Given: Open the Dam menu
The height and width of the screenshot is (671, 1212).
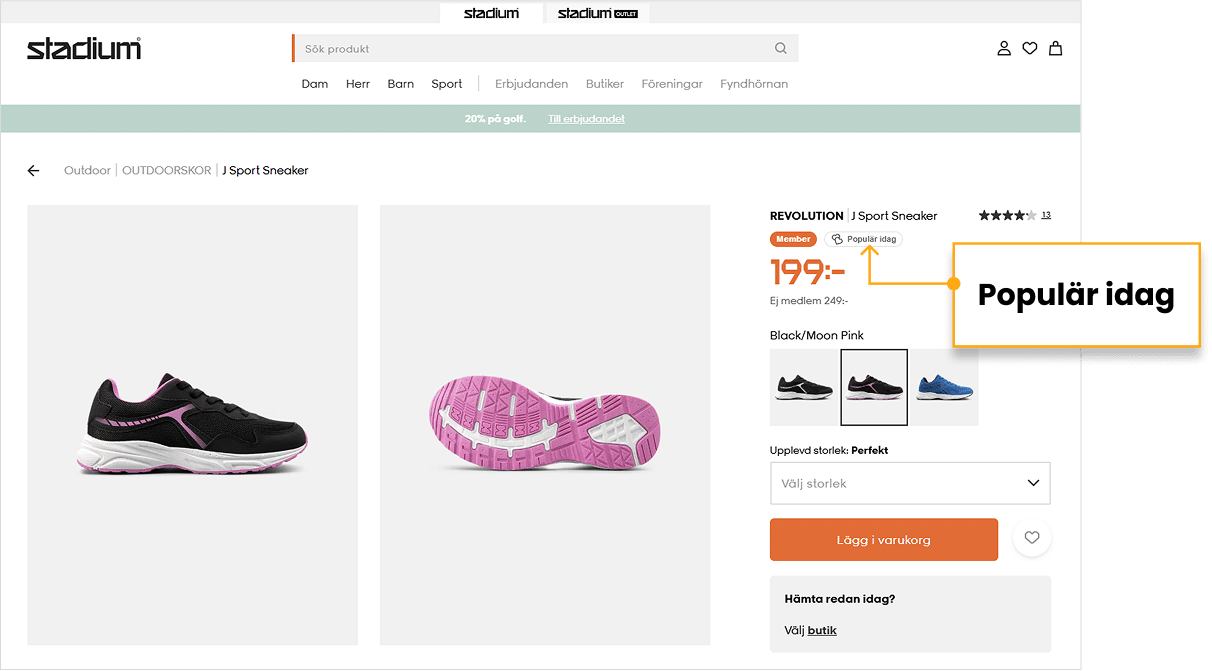Looking at the screenshot, I should pos(315,84).
